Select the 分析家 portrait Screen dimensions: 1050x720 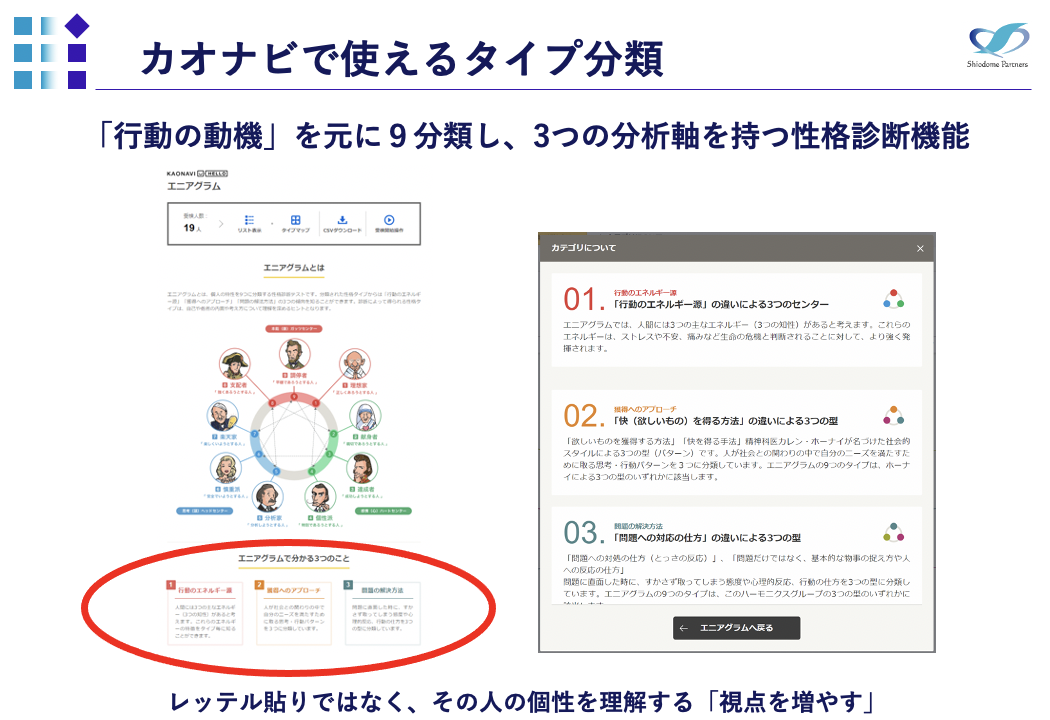[x=267, y=497]
